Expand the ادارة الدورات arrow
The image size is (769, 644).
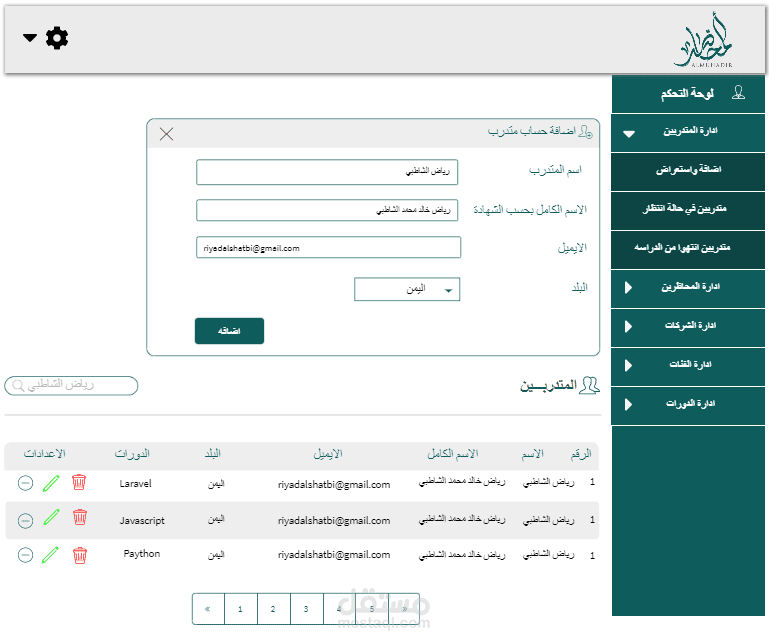pos(628,404)
